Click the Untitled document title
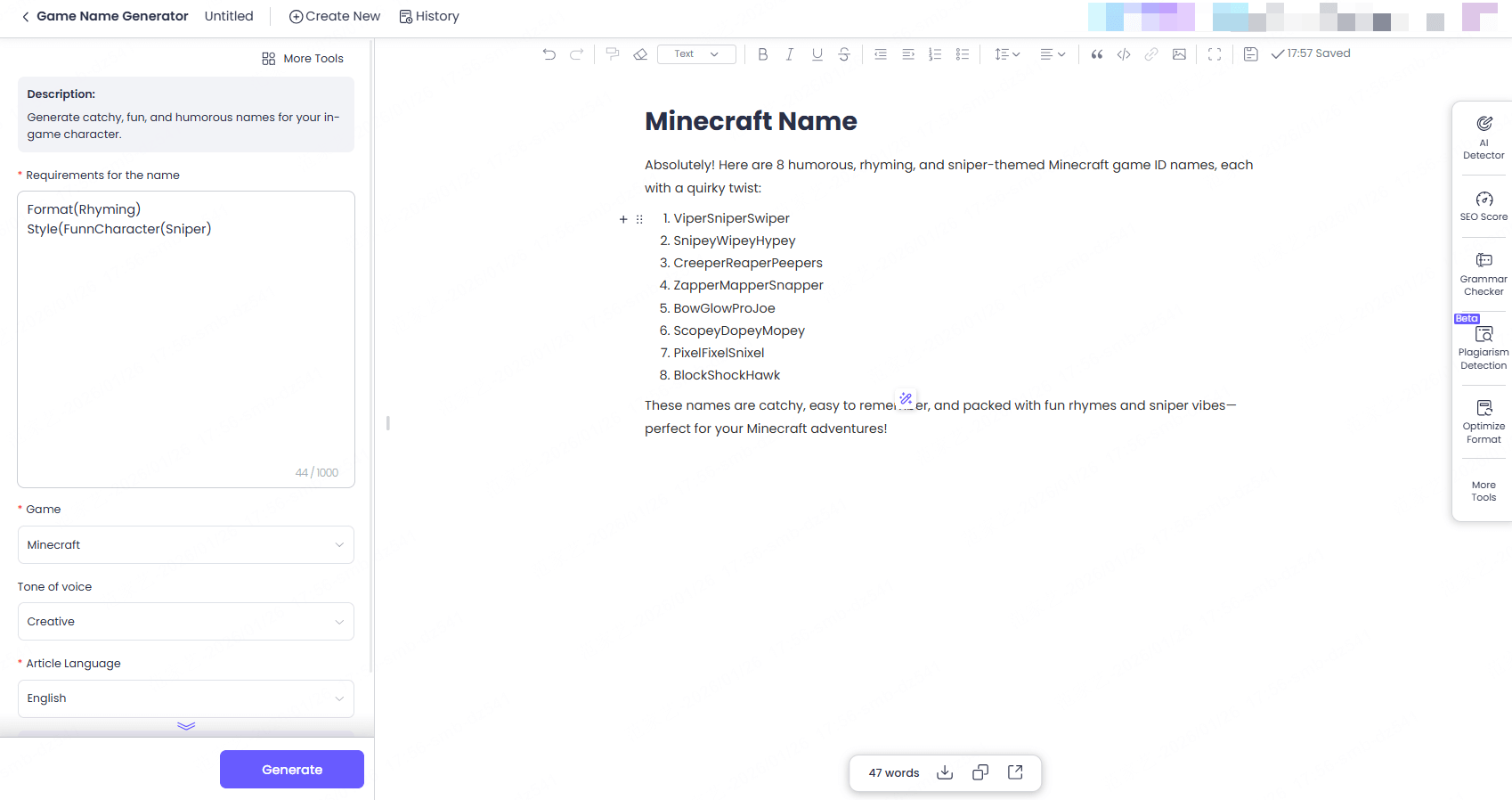 [x=229, y=16]
